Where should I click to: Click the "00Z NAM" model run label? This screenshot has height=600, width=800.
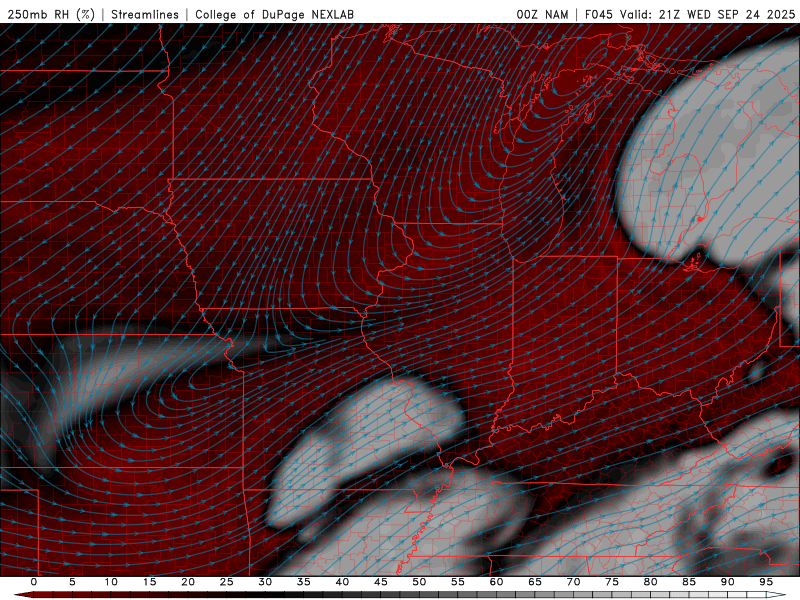[542, 14]
